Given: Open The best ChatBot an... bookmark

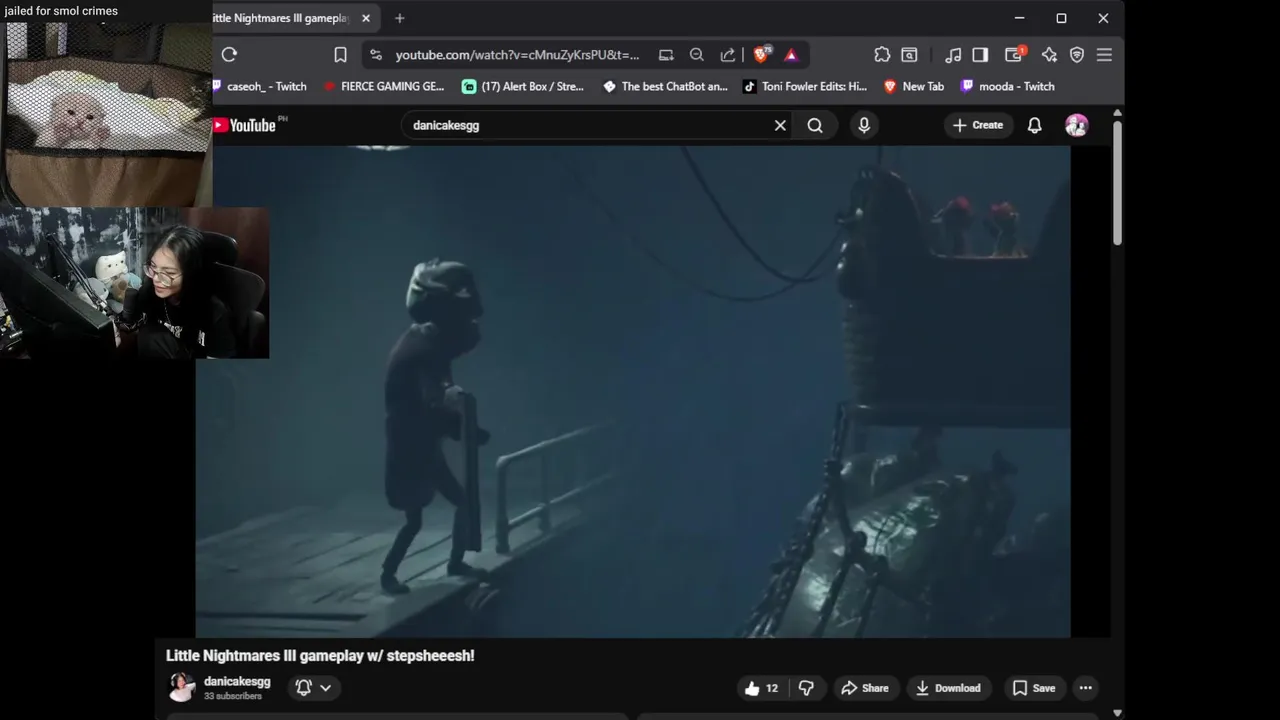Looking at the screenshot, I should tap(665, 87).
